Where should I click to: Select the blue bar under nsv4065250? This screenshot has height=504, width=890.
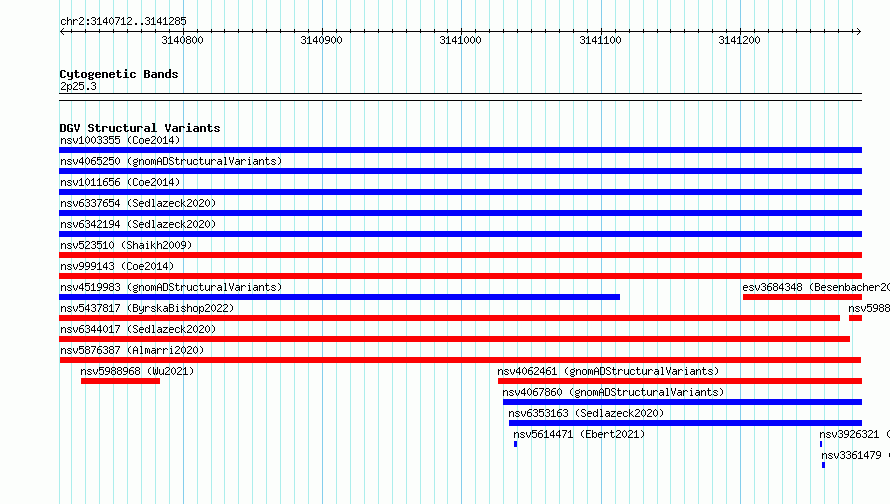[460, 171]
